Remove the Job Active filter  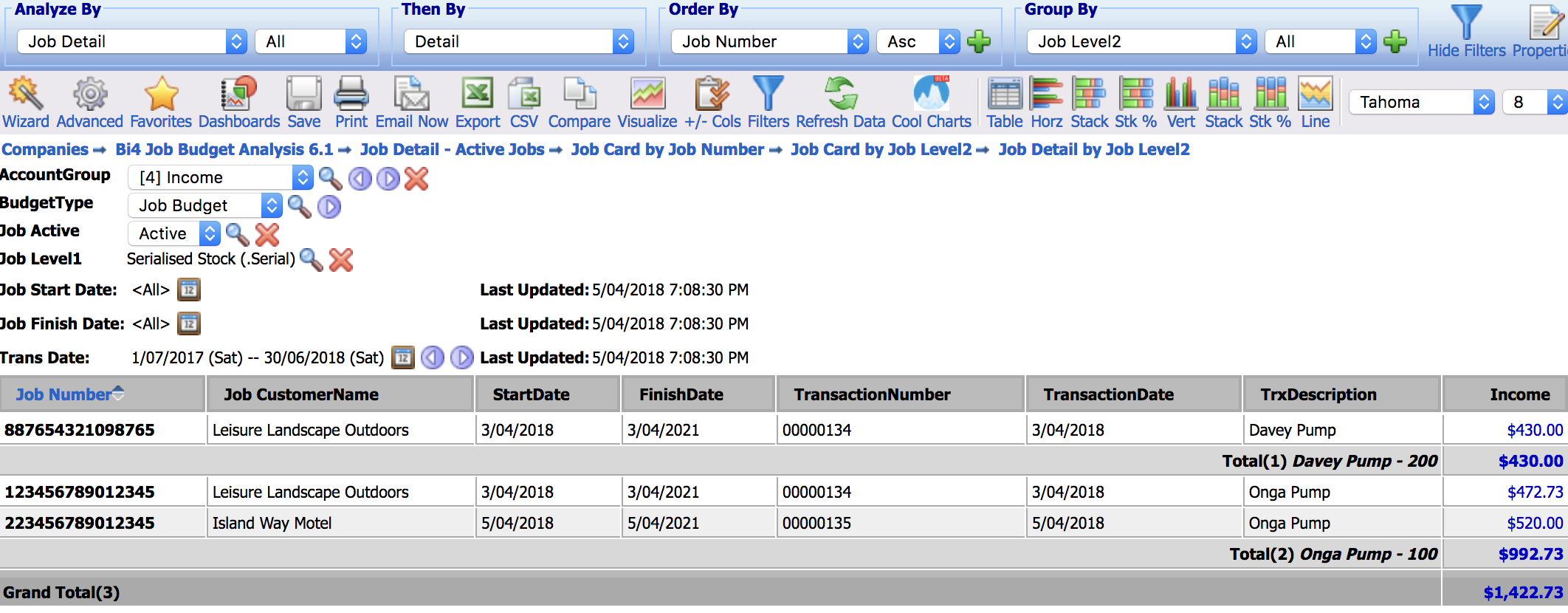(x=267, y=234)
